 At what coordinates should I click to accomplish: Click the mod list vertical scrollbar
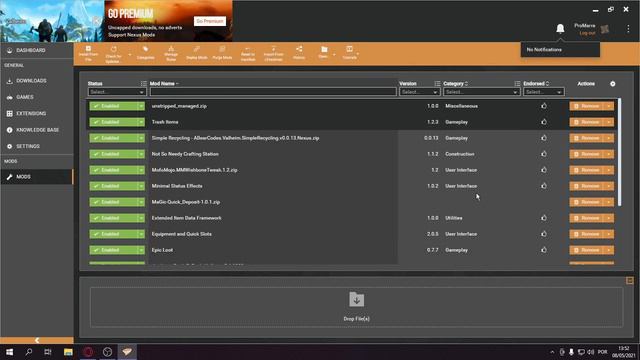[620, 152]
